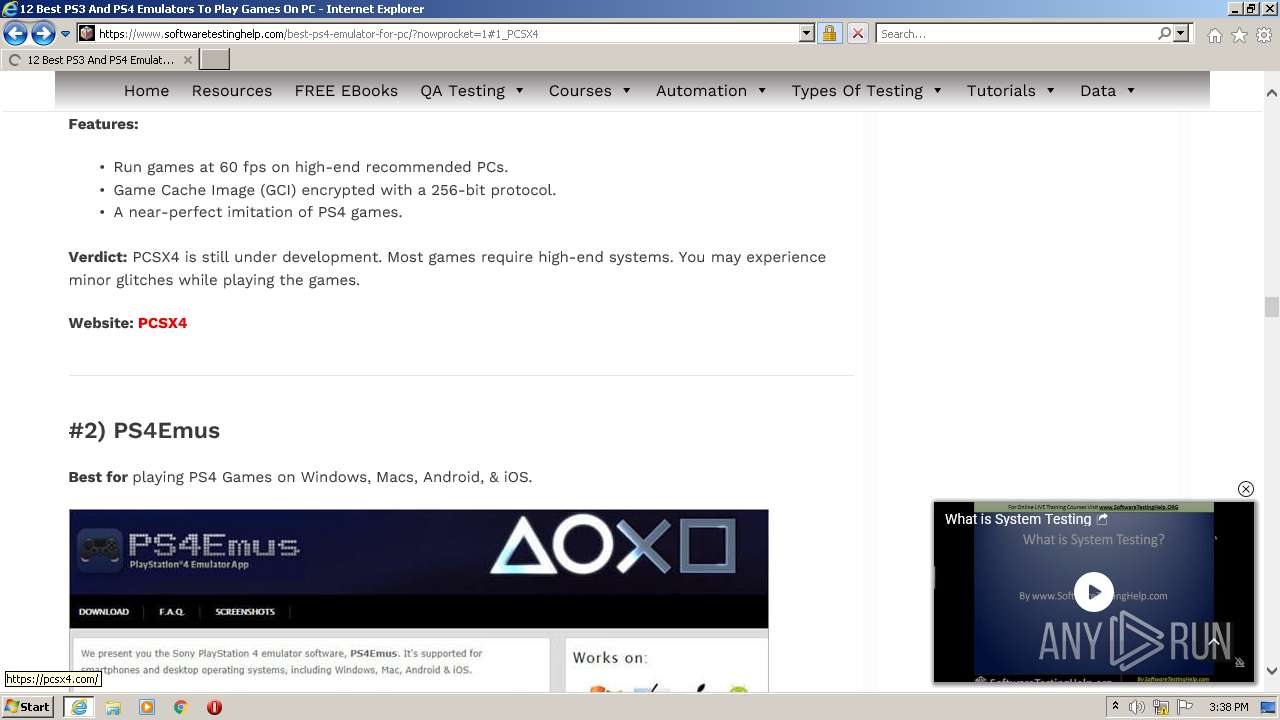The width and height of the screenshot is (1280, 720).
Task: Open FREE EBooks menu item
Action: pos(346,90)
